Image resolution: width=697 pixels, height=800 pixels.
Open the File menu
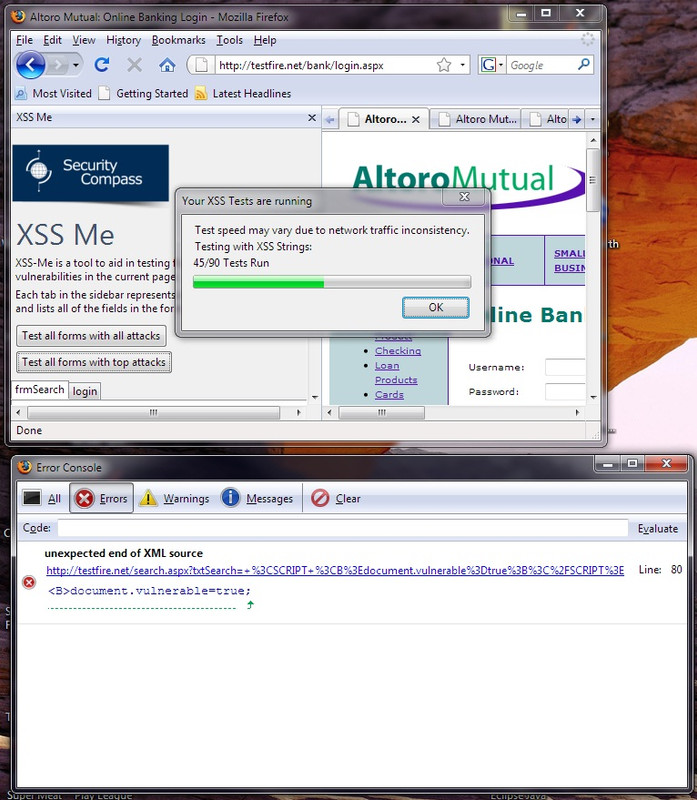[x=24, y=40]
